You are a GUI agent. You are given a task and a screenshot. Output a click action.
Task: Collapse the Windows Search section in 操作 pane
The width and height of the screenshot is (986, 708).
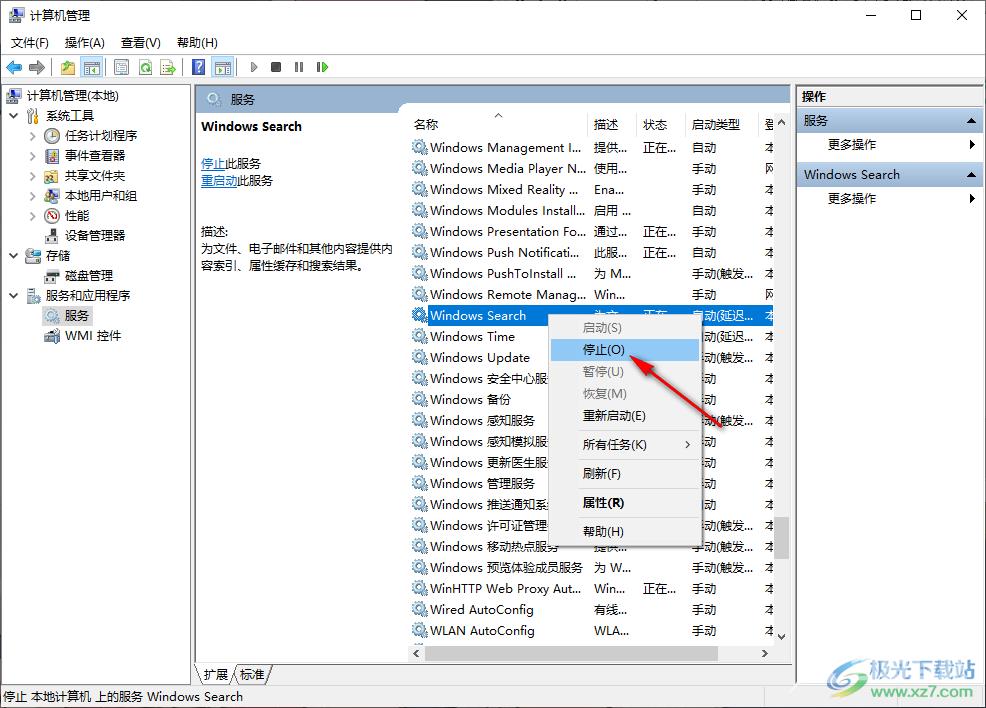tap(972, 175)
